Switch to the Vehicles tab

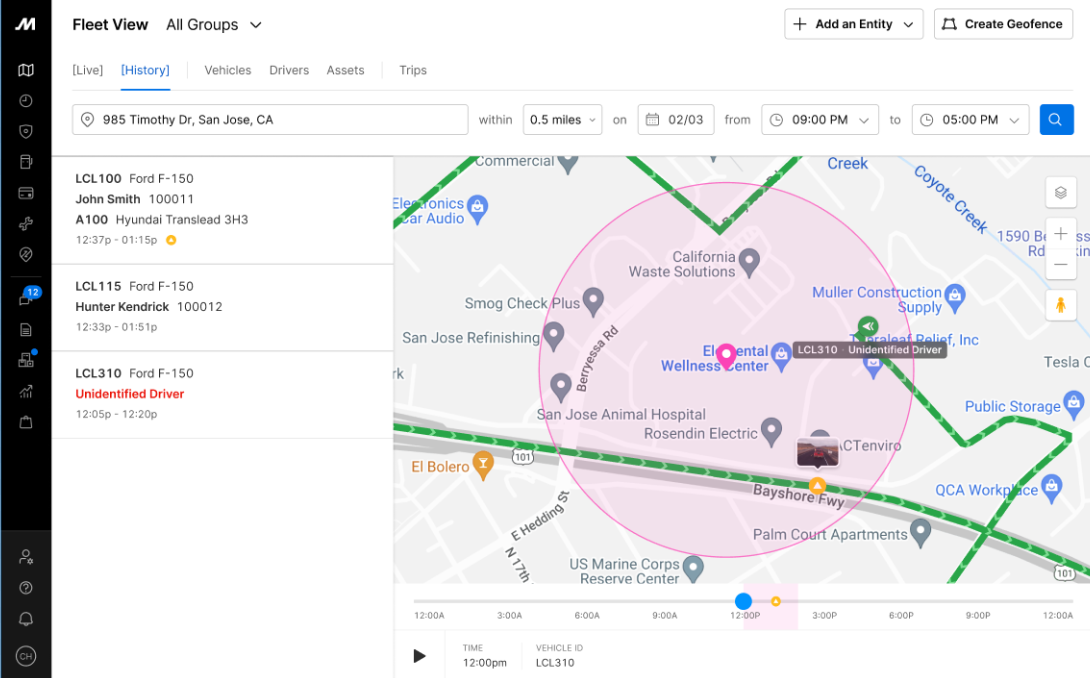tap(227, 70)
